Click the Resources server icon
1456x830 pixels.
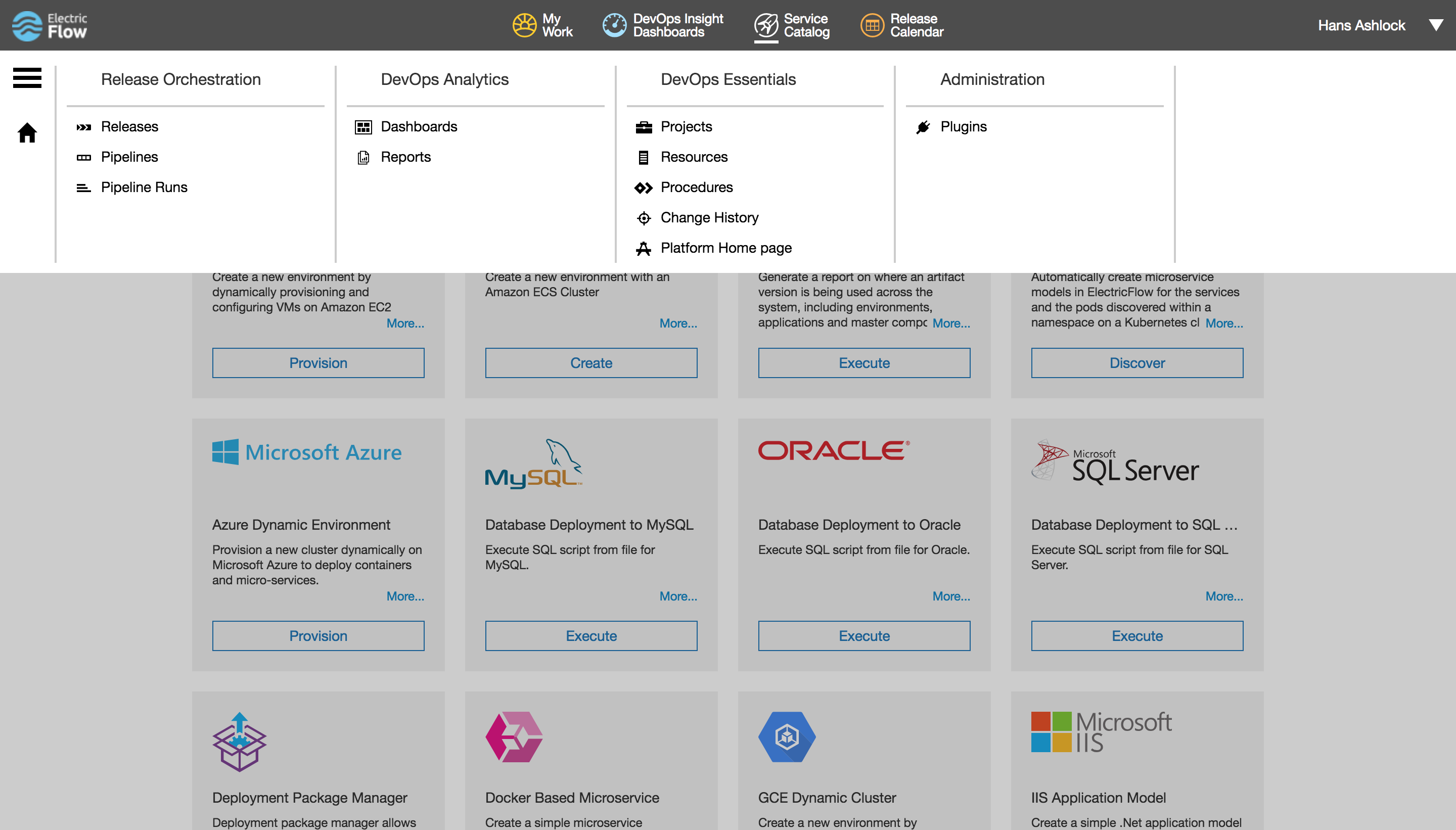coord(644,157)
